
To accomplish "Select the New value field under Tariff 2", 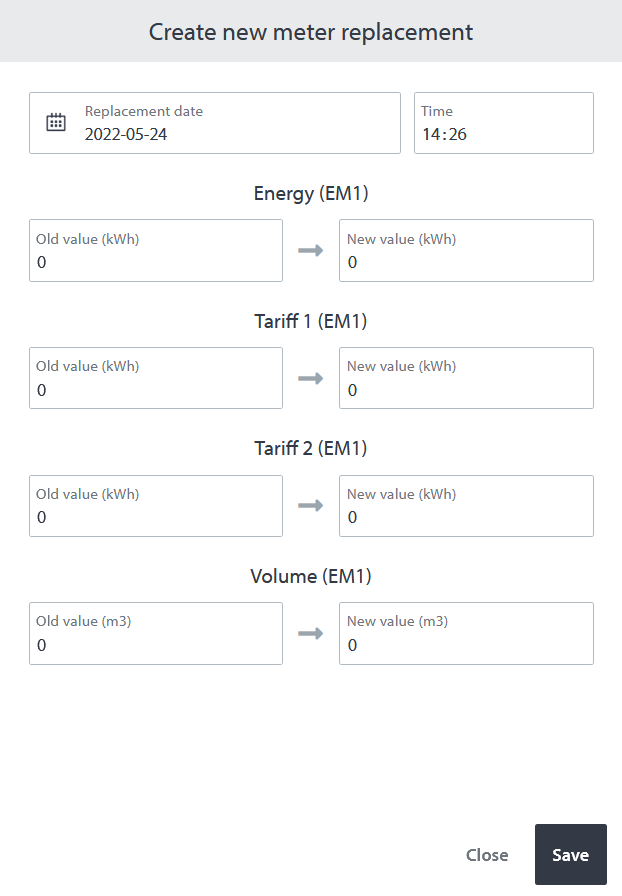I will (466, 506).
